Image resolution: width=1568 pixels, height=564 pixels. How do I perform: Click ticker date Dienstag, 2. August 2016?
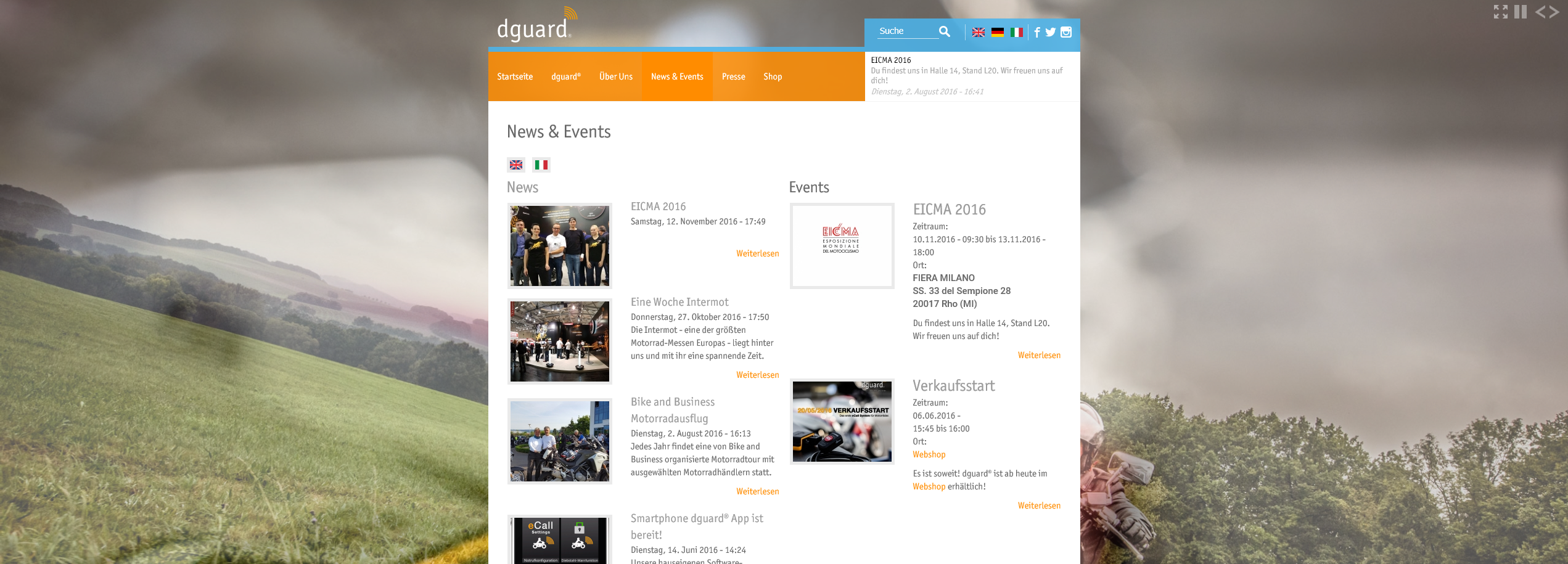pyautogui.click(x=927, y=92)
